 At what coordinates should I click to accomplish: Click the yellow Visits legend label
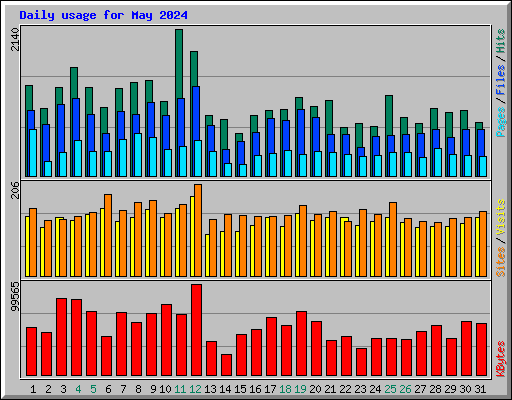(x=501, y=218)
